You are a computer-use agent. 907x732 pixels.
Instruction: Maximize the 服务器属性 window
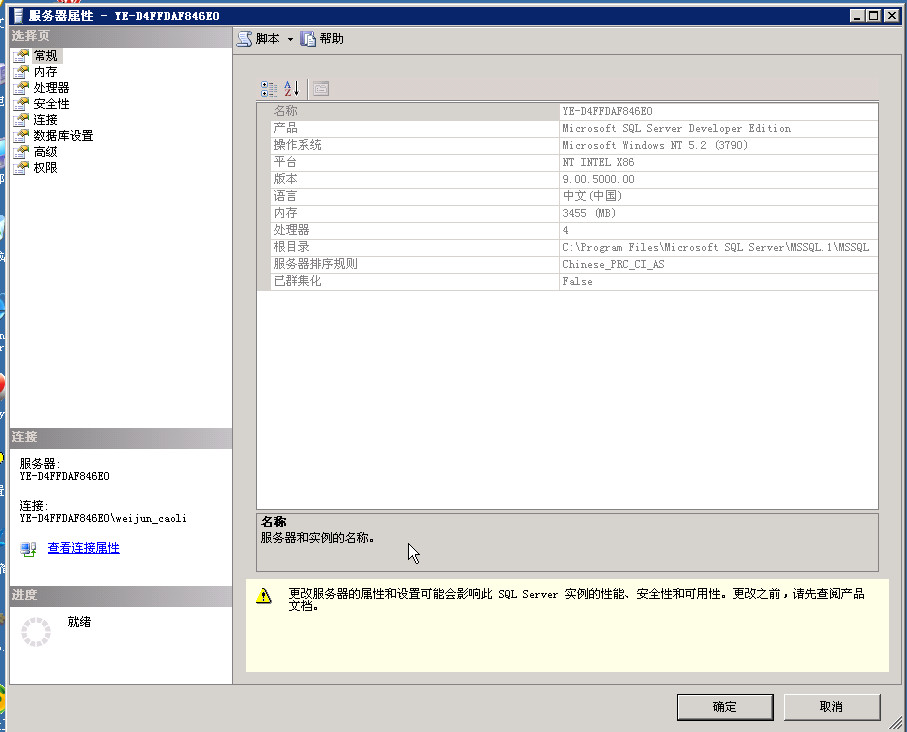874,16
